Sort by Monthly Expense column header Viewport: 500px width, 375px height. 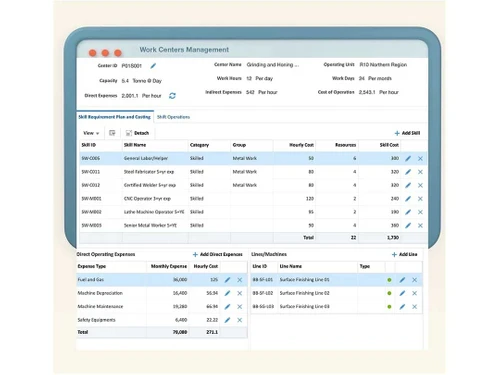pos(169,266)
